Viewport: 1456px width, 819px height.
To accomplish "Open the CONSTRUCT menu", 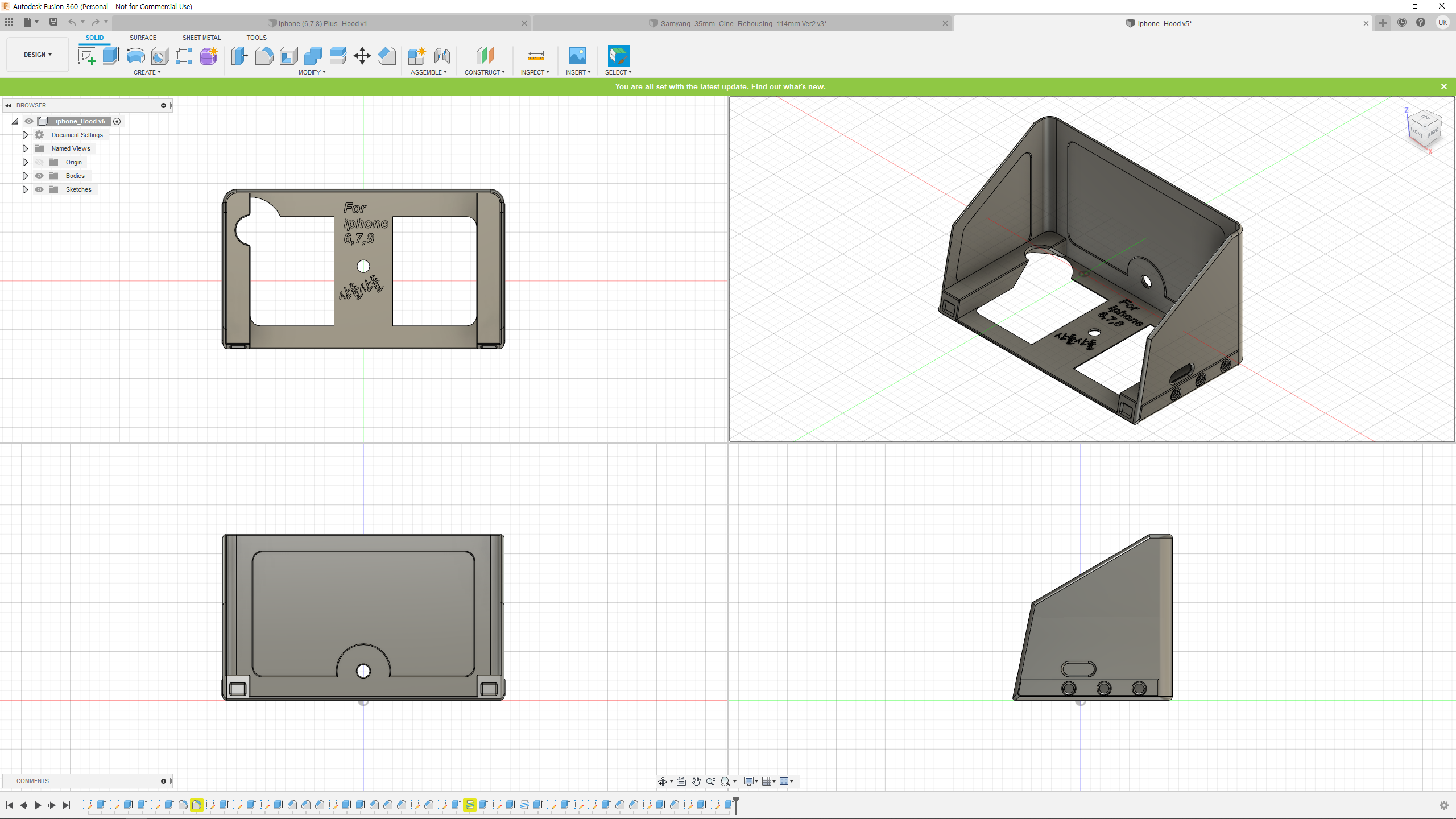I will pos(485,72).
